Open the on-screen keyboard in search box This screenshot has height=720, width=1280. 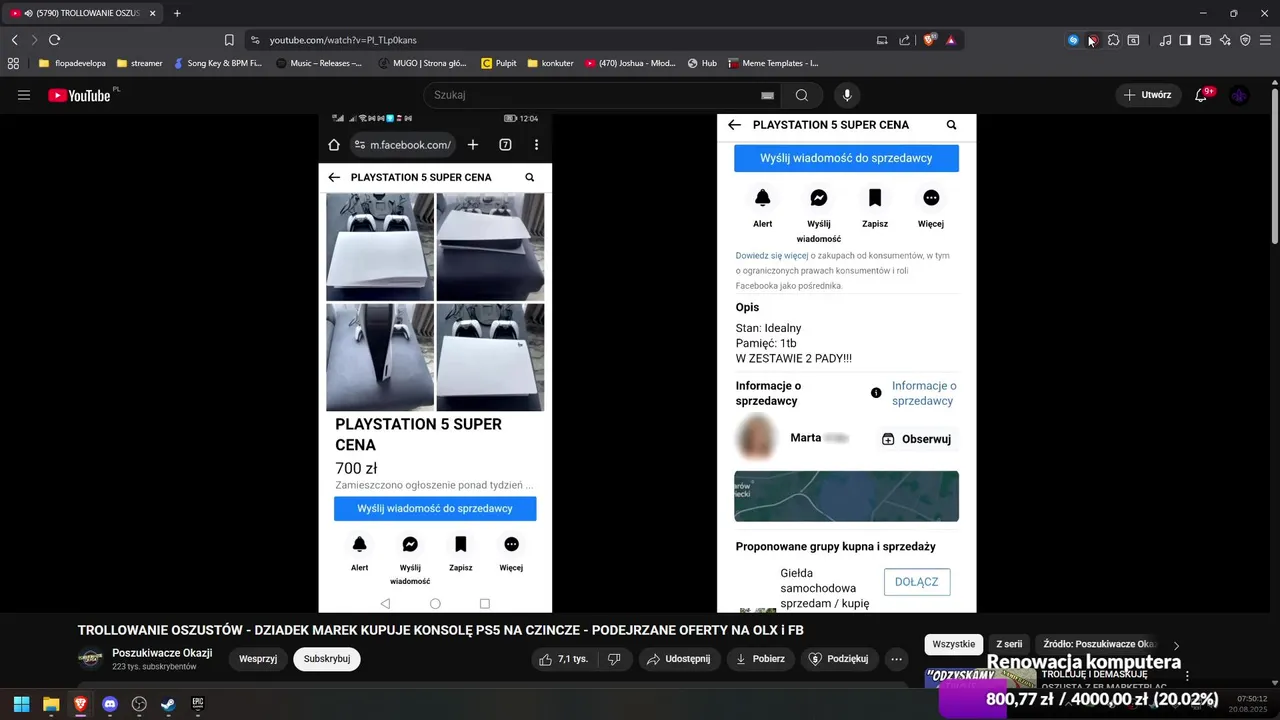click(767, 95)
